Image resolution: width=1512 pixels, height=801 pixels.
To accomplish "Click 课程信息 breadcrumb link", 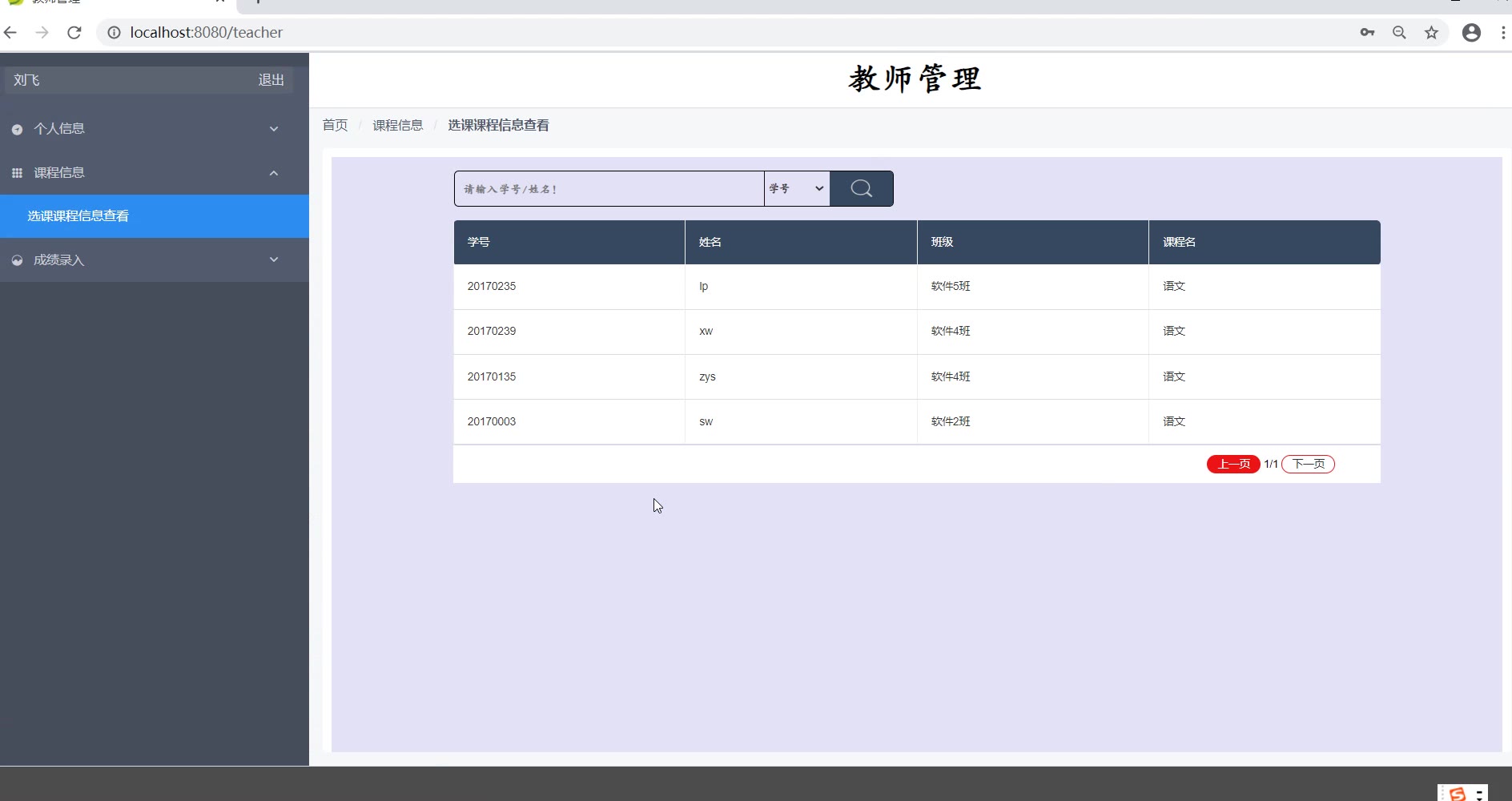I will coord(397,125).
